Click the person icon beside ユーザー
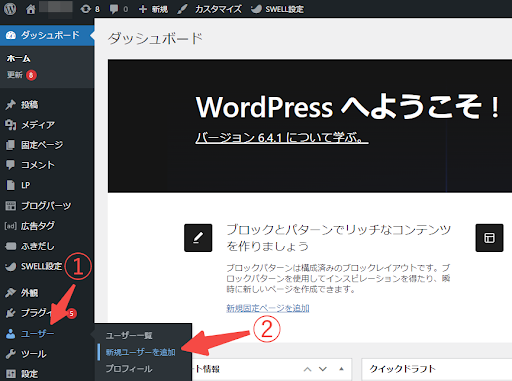This screenshot has height=381, width=512. pyautogui.click(x=11, y=334)
